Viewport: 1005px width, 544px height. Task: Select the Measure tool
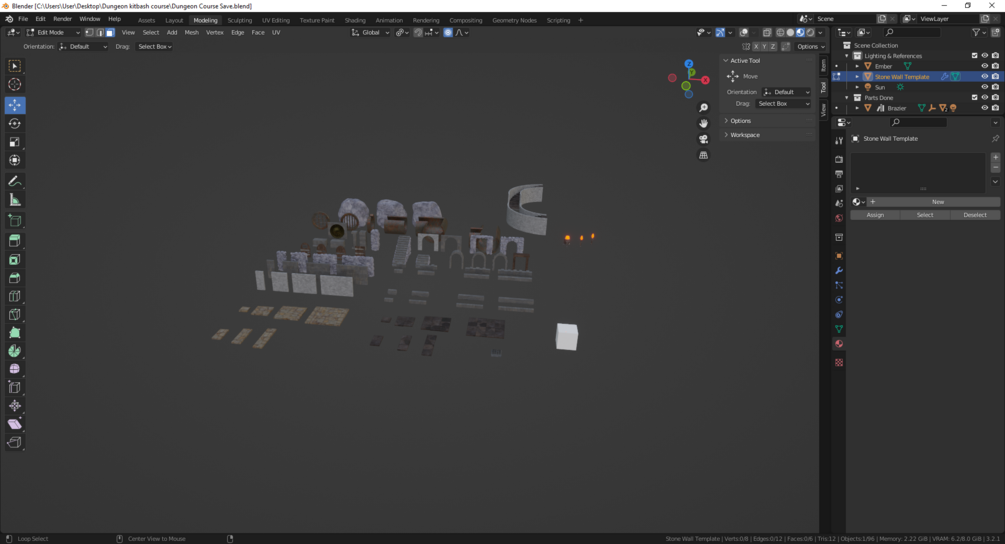coord(15,201)
